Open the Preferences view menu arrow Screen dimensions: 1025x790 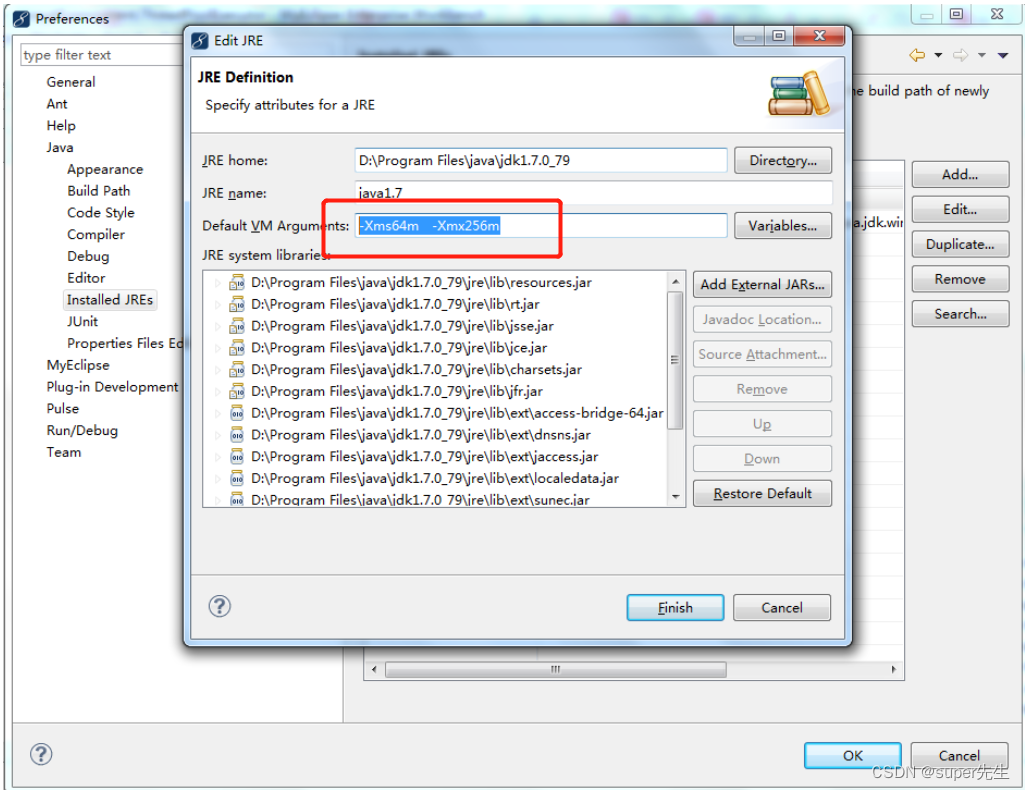point(1003,56)
